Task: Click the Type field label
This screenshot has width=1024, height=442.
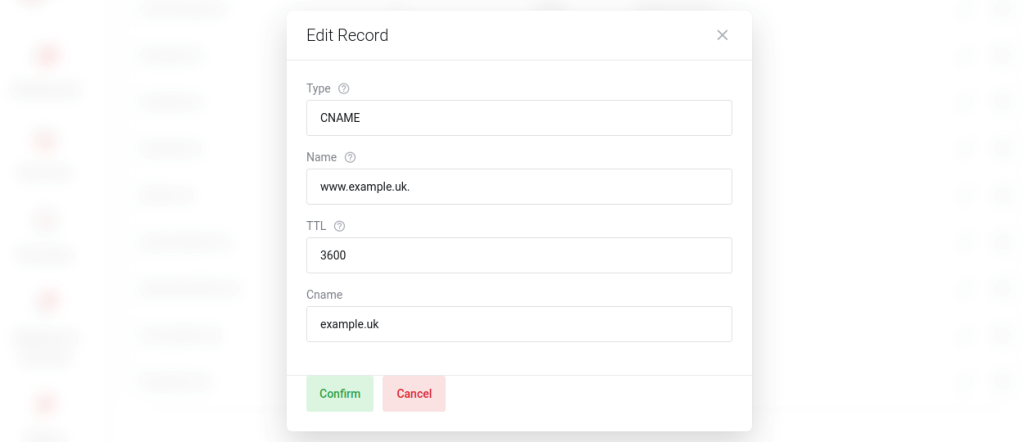Action: coord(319,89)
